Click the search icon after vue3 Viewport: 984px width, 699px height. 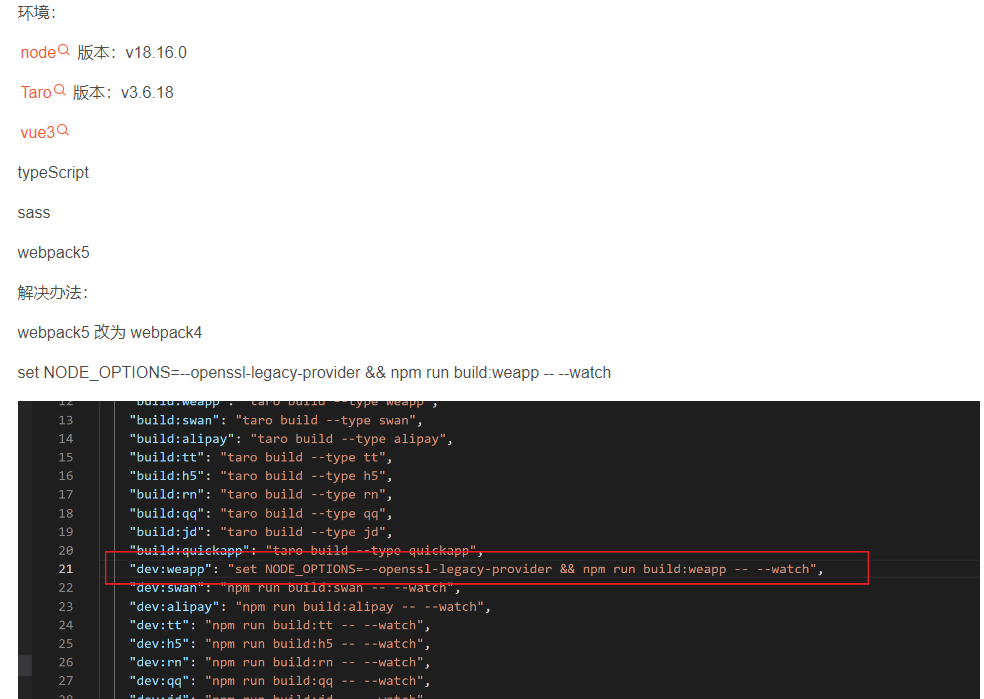(63, 131)
